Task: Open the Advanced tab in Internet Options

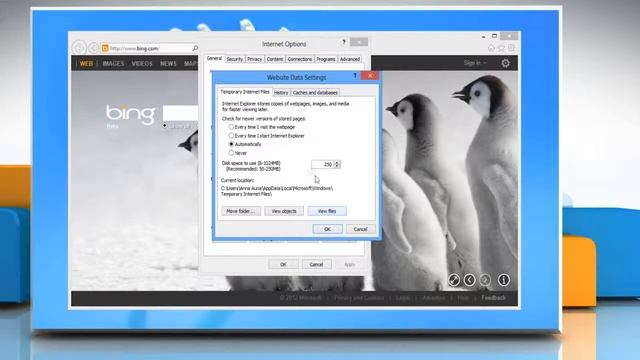Action: point(350,59)
